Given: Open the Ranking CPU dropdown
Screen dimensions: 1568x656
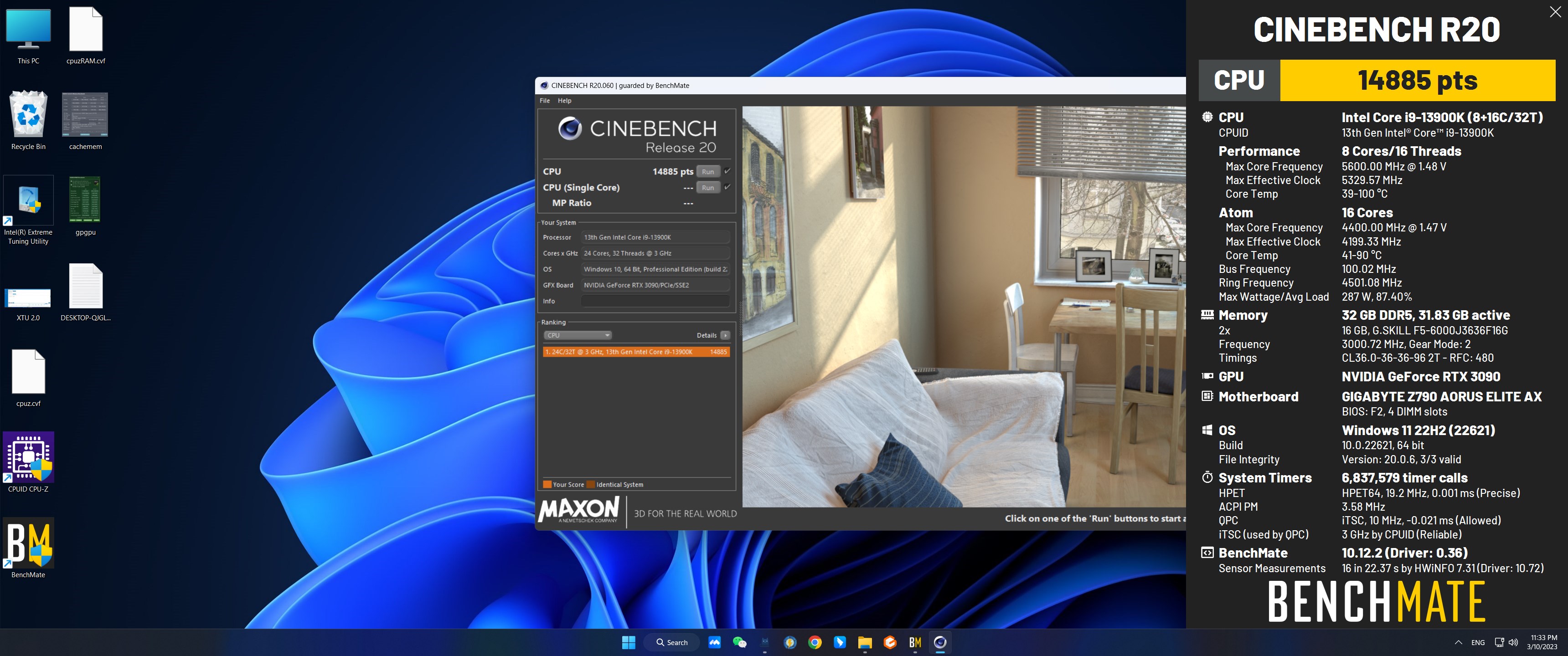Looking at the screenshot, I should [577, 335].
